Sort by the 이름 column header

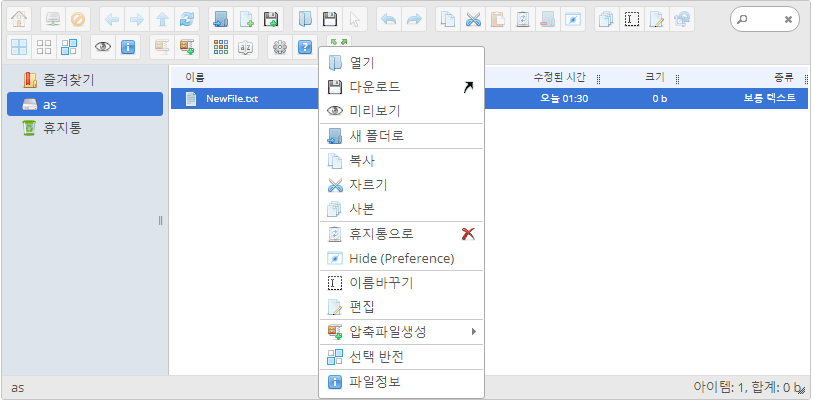195,78
